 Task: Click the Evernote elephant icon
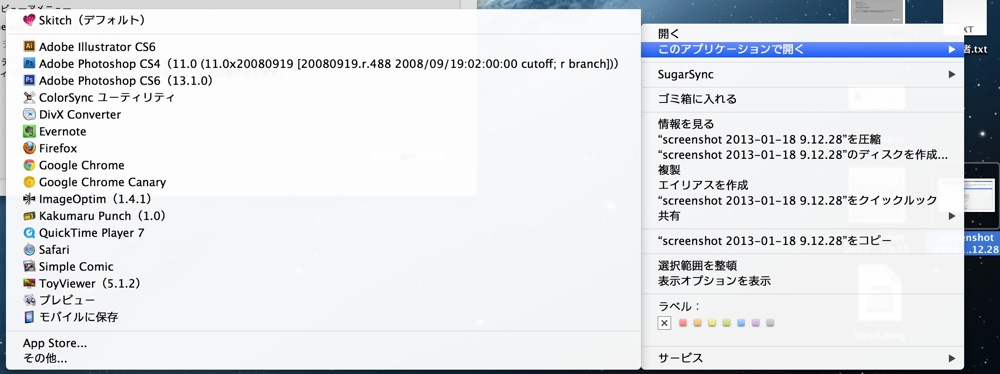pos(29,131)
